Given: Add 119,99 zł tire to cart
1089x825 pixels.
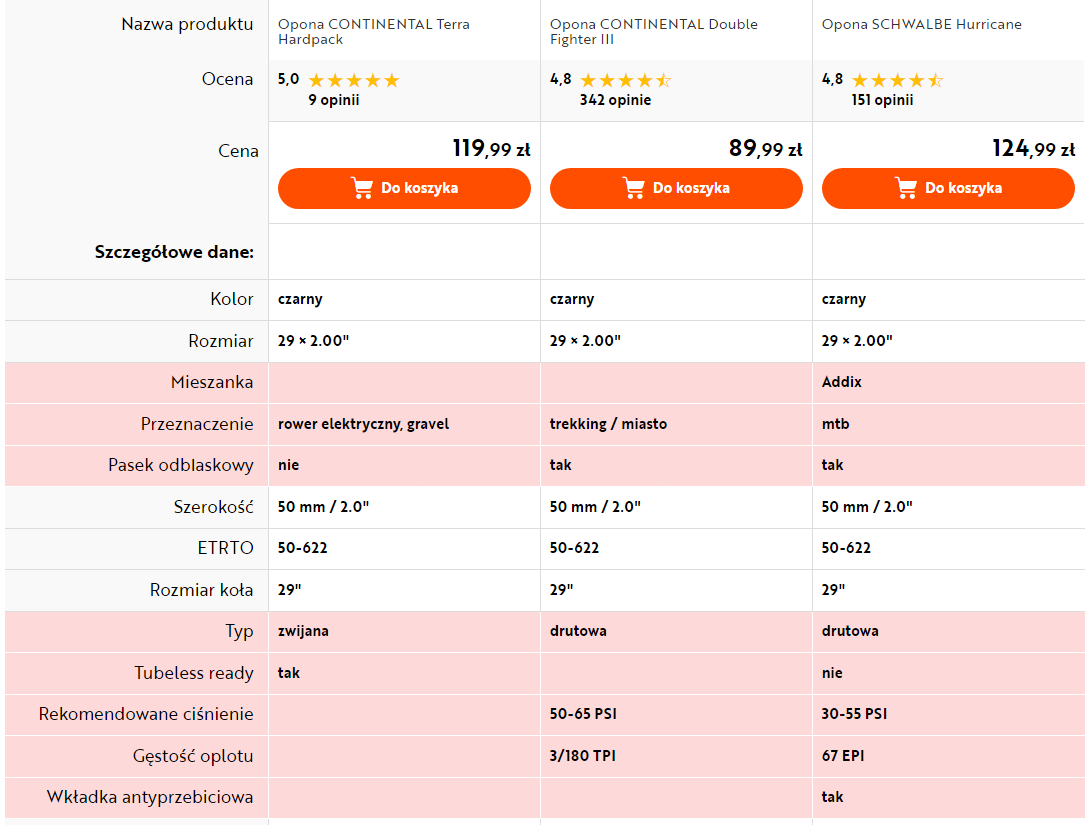Looking at the screenshot, I should coord(404,188).
